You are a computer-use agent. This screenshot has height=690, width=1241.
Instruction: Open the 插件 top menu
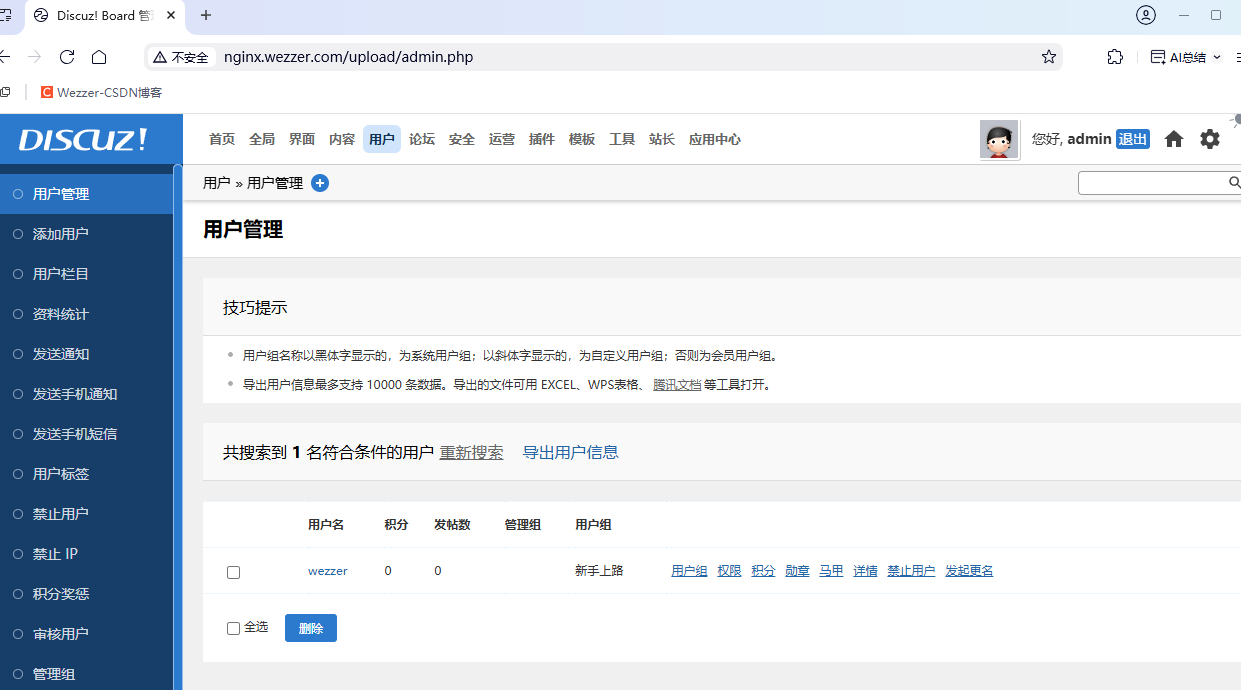542,139
